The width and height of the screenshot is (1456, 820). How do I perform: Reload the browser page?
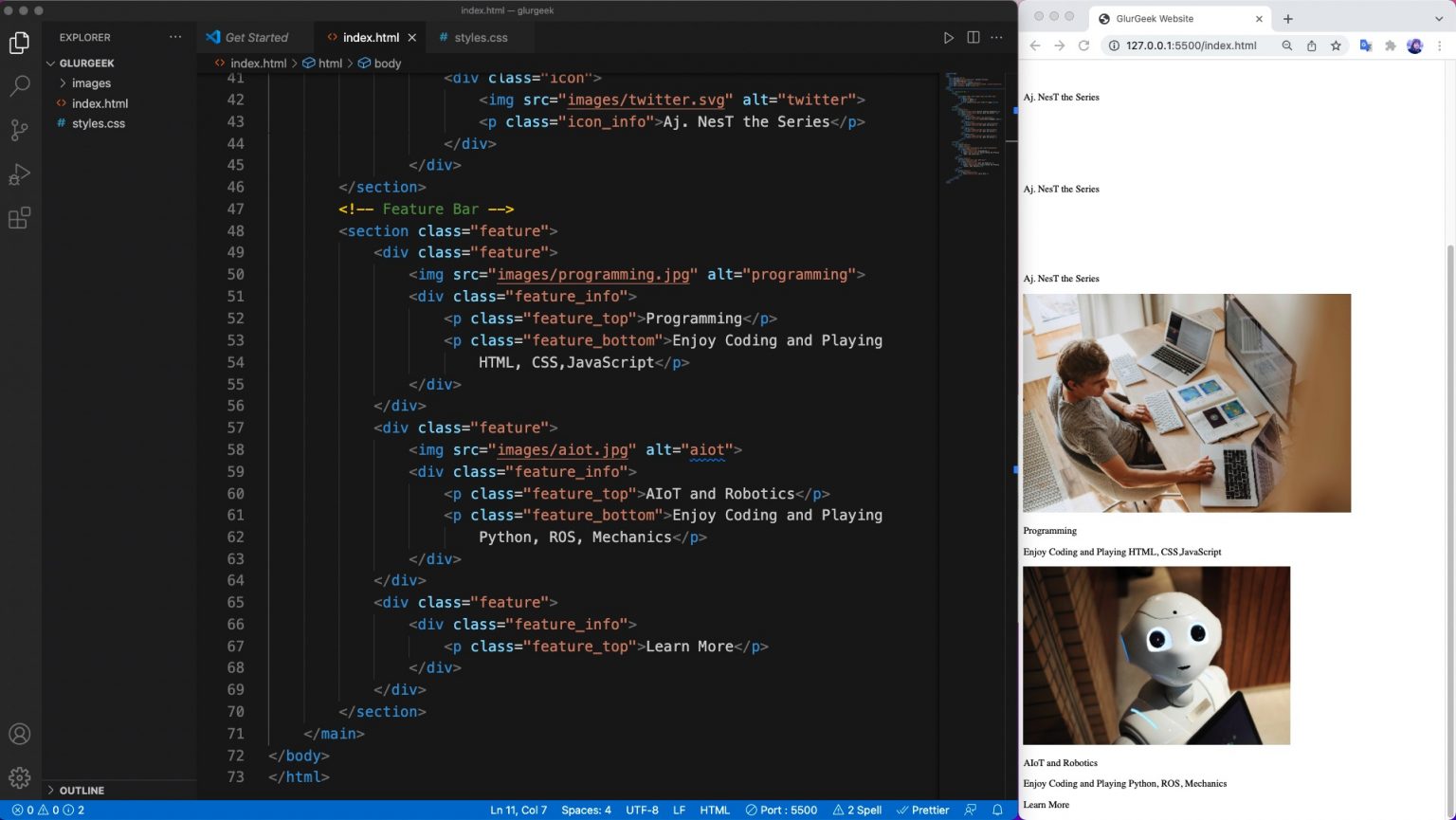(1083, 46)
